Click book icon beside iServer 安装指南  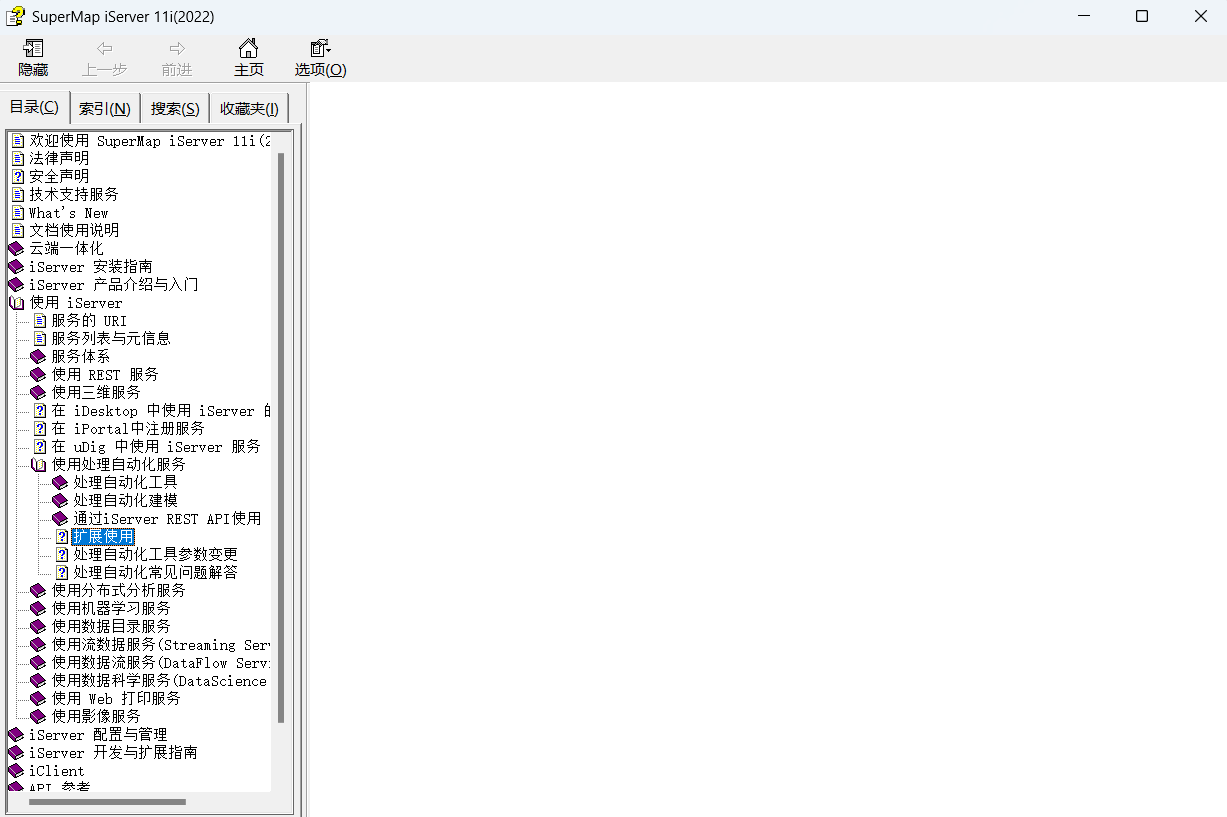click(16, 266)
